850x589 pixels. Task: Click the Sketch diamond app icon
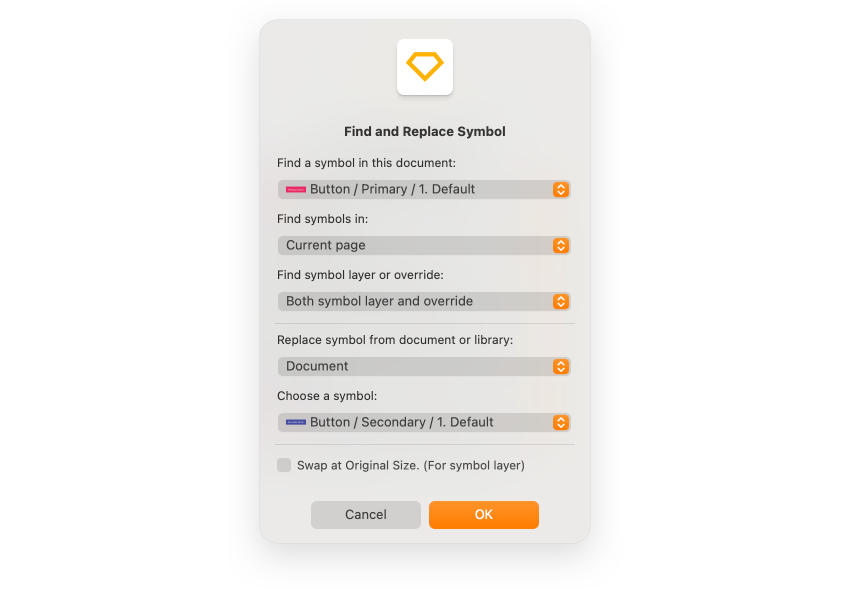425,67
